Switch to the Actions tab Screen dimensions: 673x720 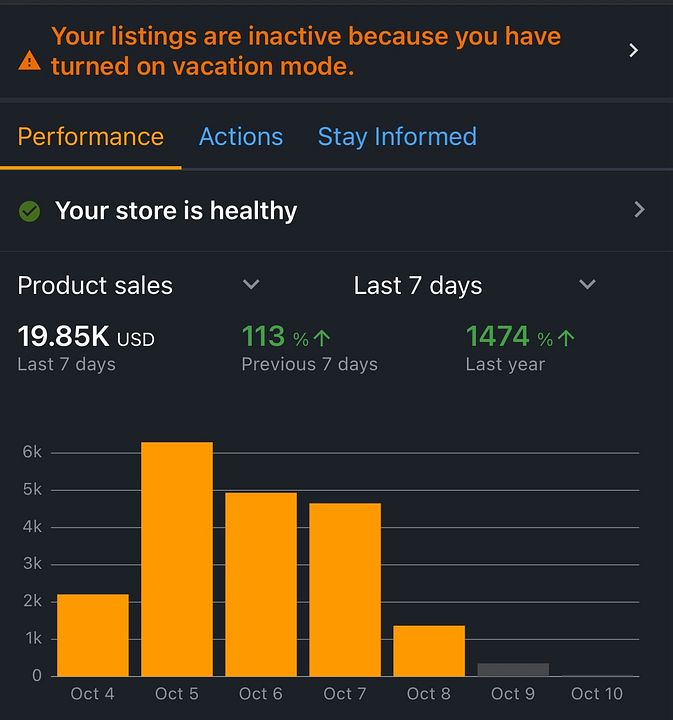240,137
